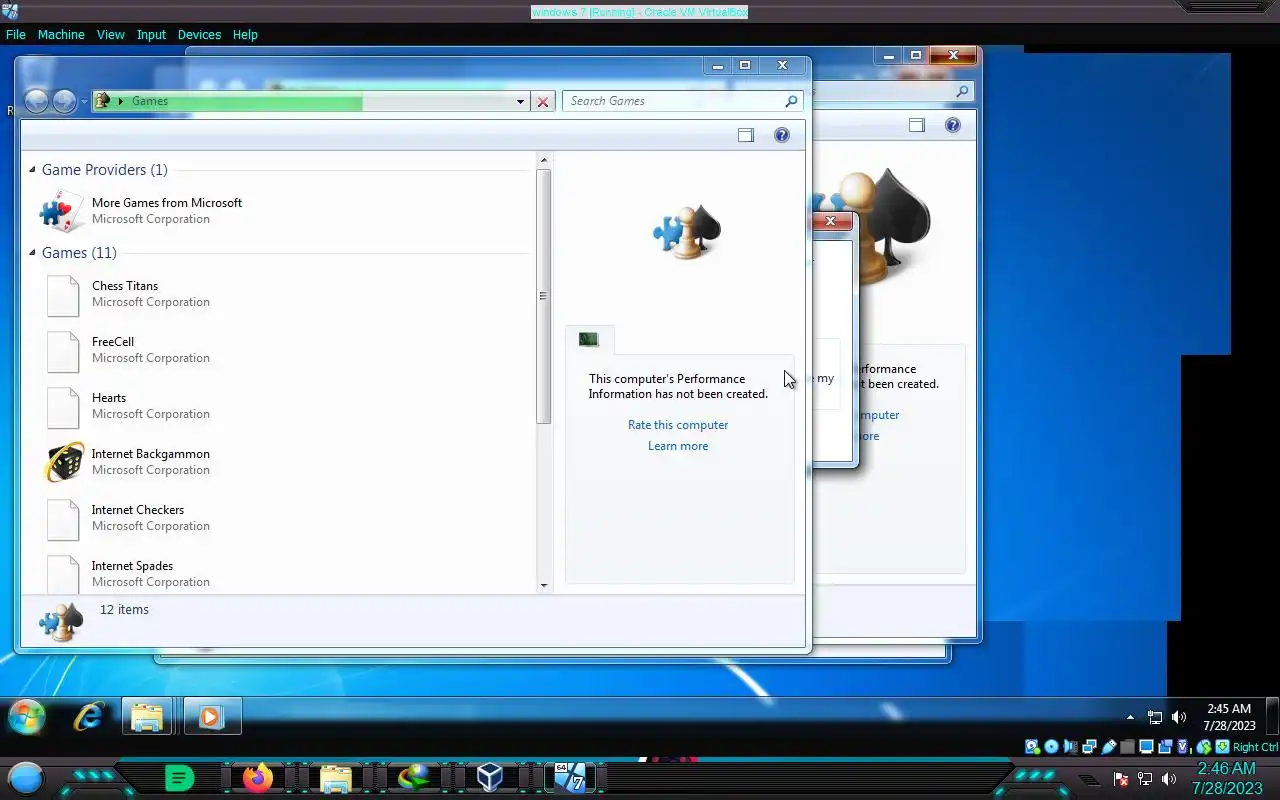Image resolution: width=1280 pixels, height=800 pixels.
Task: Go forward with the Games window forward arrow
Action: click(x=63, y=101)
